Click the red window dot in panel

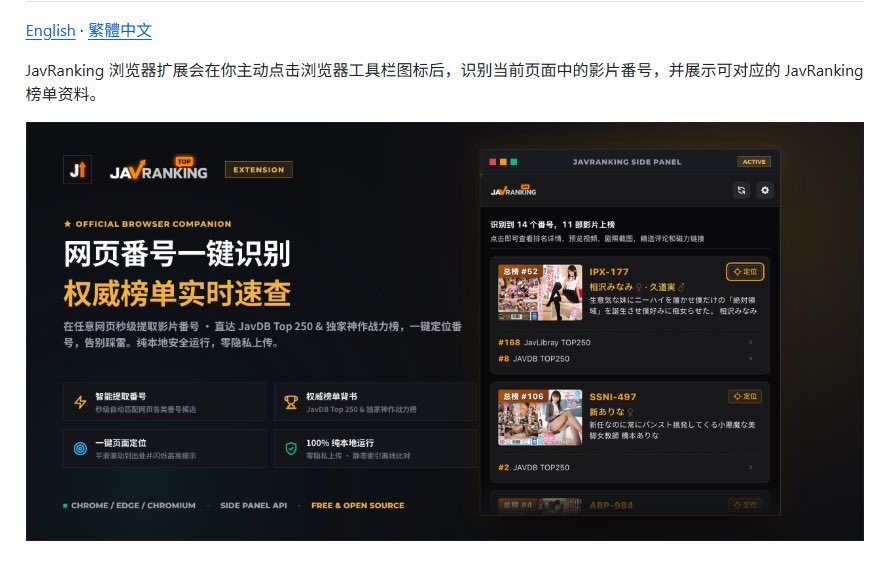(x=493, y=162)
